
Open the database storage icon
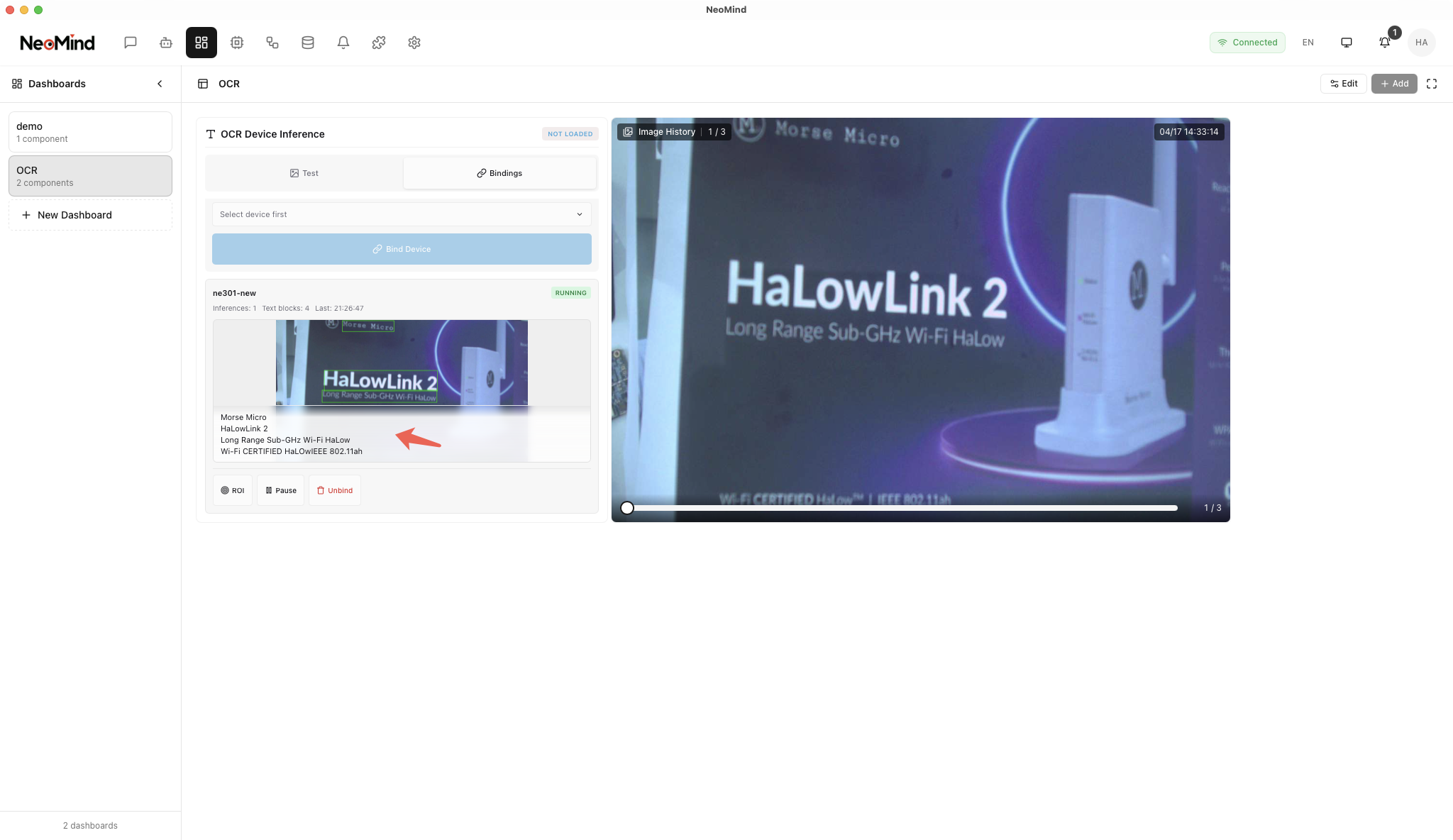308,43
